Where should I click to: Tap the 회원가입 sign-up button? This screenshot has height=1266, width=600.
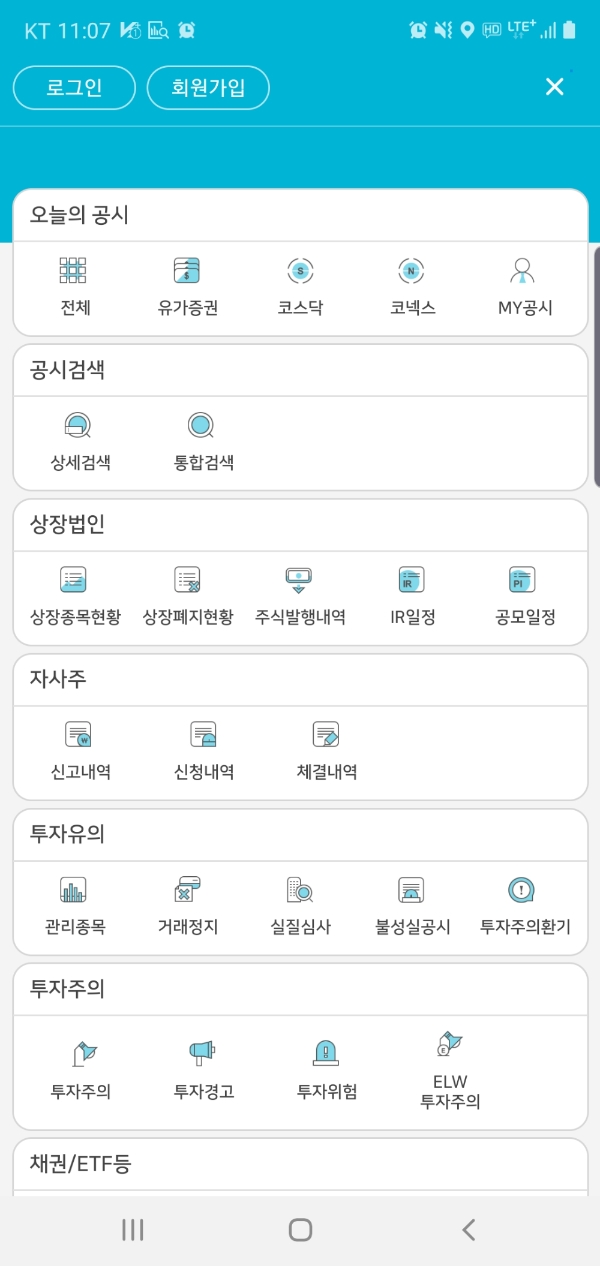tap(207, 87)
